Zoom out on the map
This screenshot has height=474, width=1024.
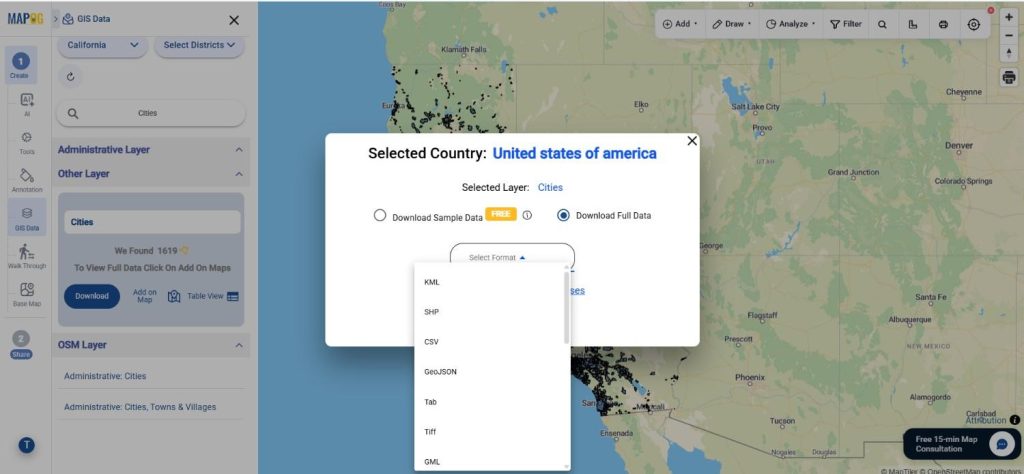pyautogui.click(x=1010, y=35)
